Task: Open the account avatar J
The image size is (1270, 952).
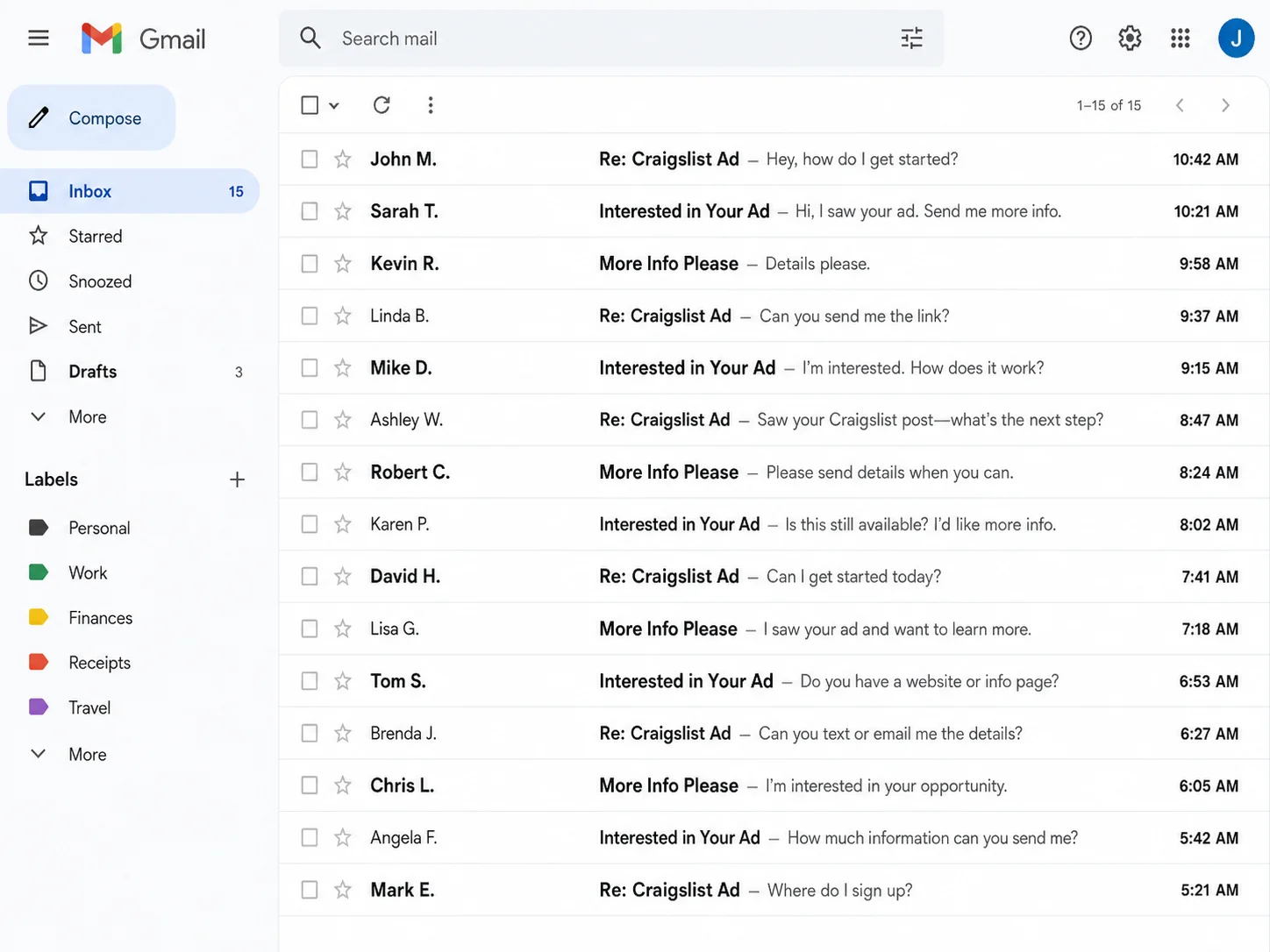Action: [x=1236, y=38]
